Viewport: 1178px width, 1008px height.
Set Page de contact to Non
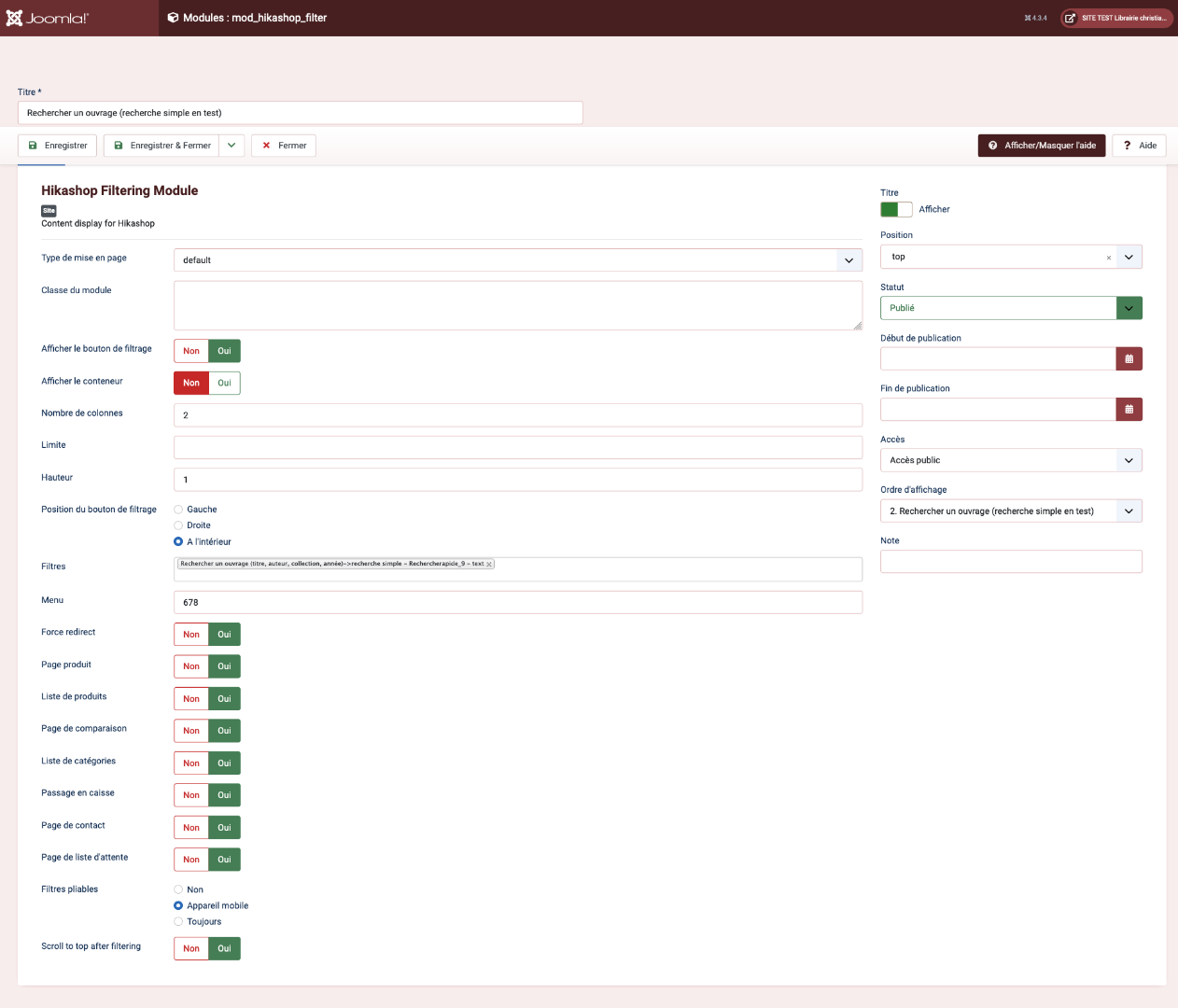tap(191, 828)
